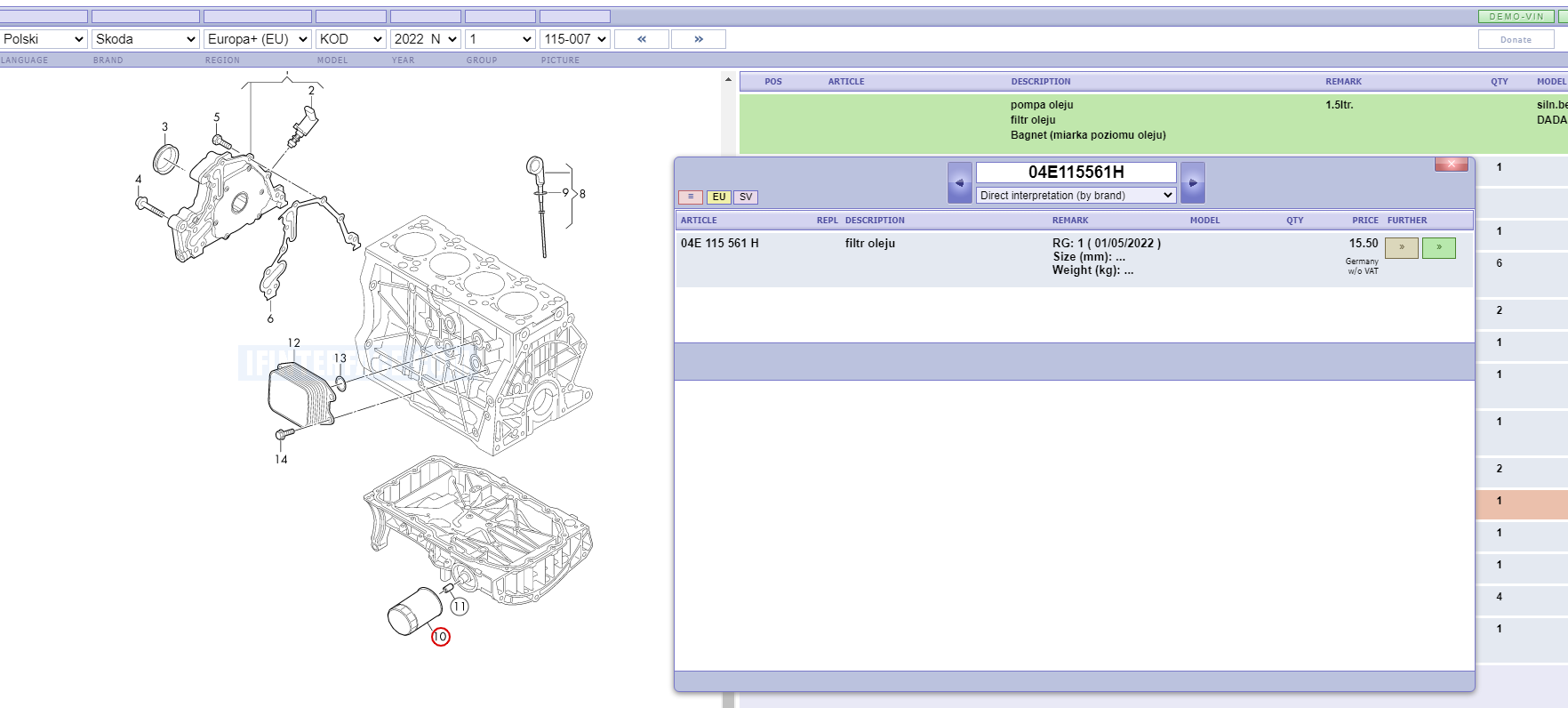Click the 15.50 price value
The image size is (1568, 708).
(1364, 243)
